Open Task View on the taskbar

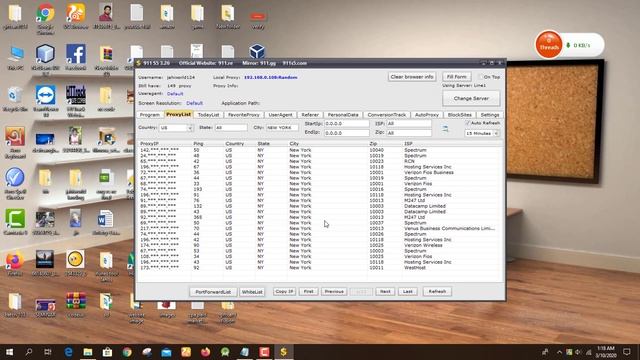tap(48, 352)
